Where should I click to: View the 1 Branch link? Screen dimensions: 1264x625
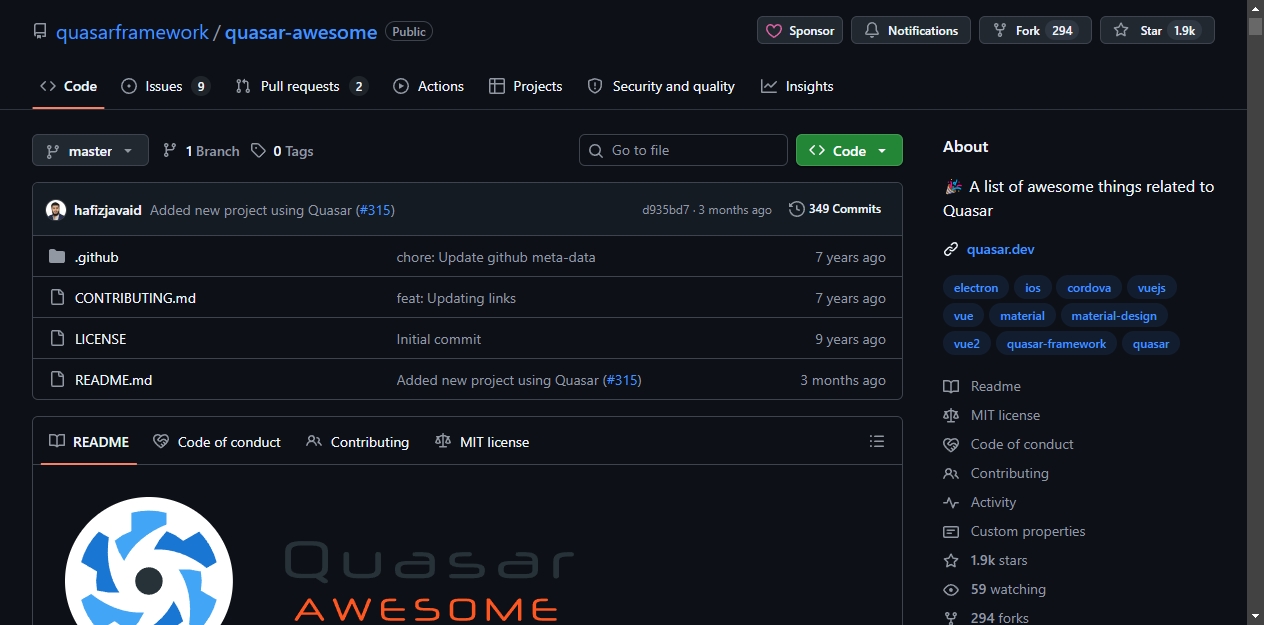(x=201, y=151)
